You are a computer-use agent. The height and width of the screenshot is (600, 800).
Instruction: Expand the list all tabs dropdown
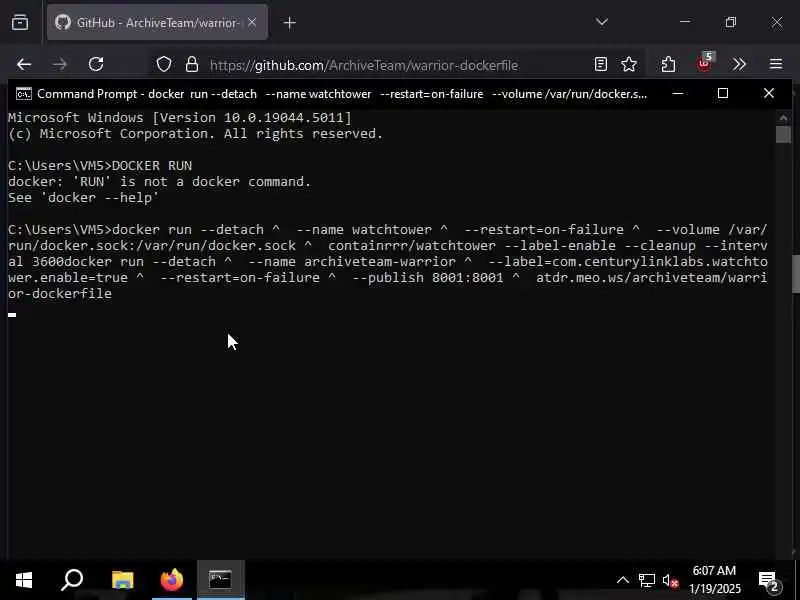(x=602, y=22)
